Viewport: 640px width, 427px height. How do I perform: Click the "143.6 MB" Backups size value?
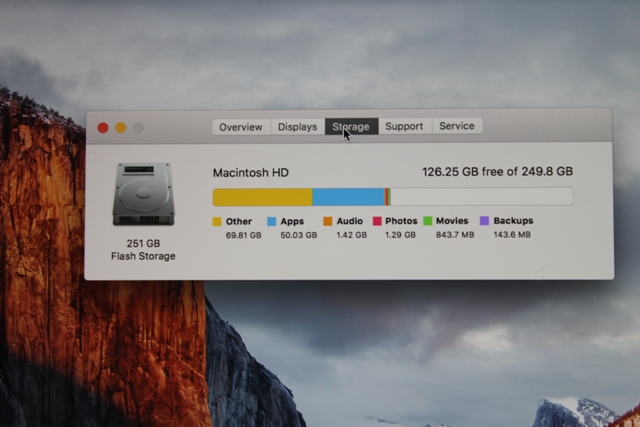click(512, 234)
